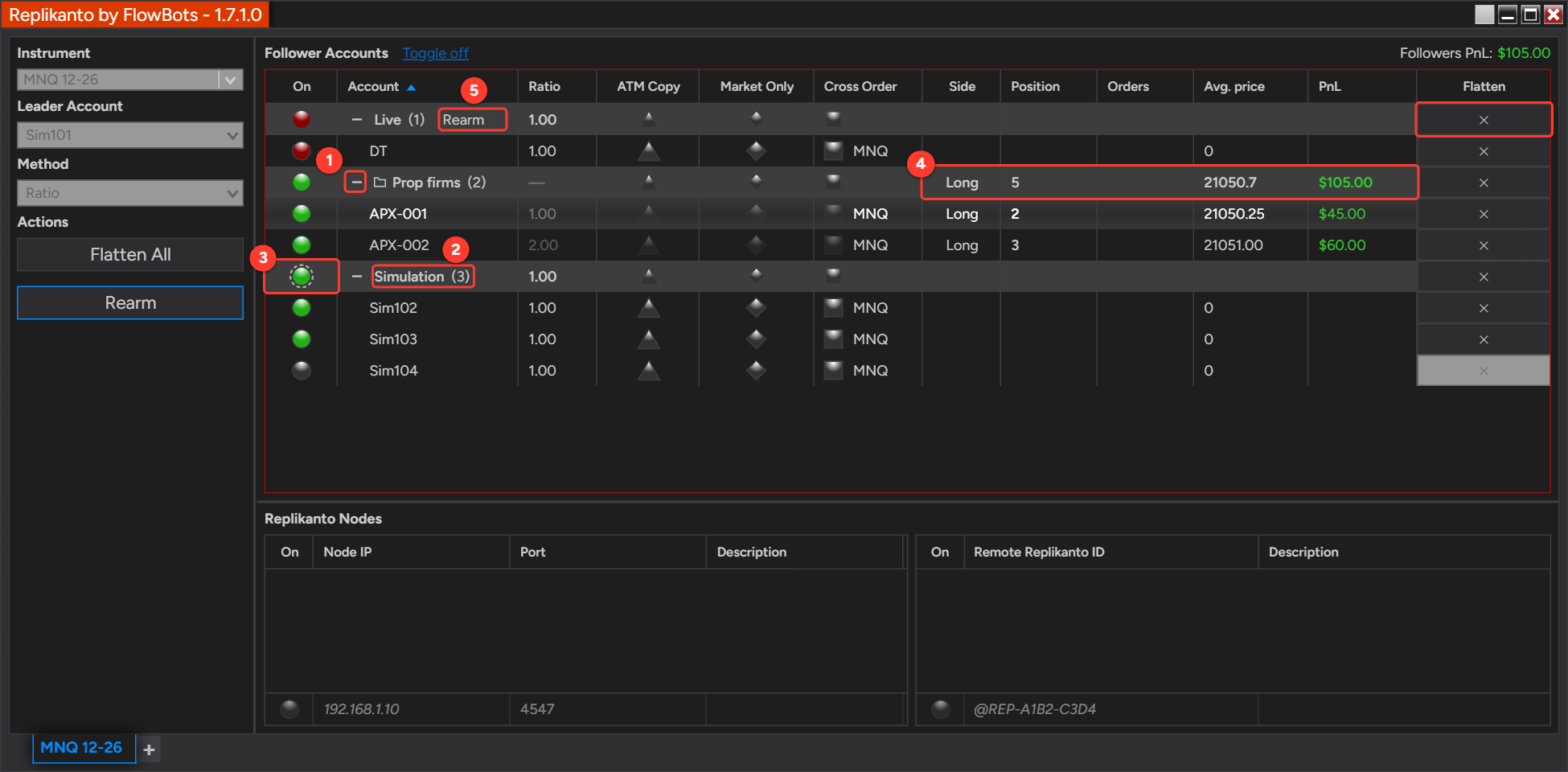This screenshot has width=1568, height=772.
Task: Toggle Sim102 On indicator
Action: (302, 307)
